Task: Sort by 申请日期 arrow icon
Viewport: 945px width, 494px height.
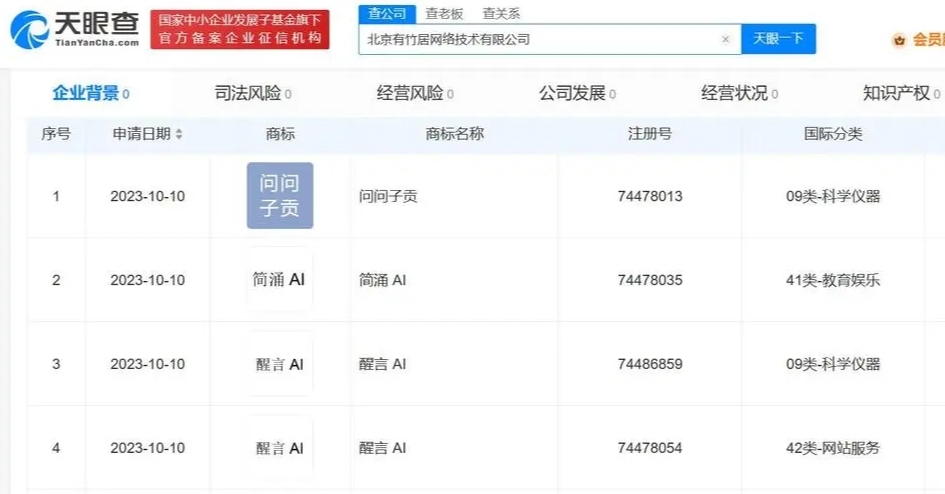Action: [x=179, y=134]
